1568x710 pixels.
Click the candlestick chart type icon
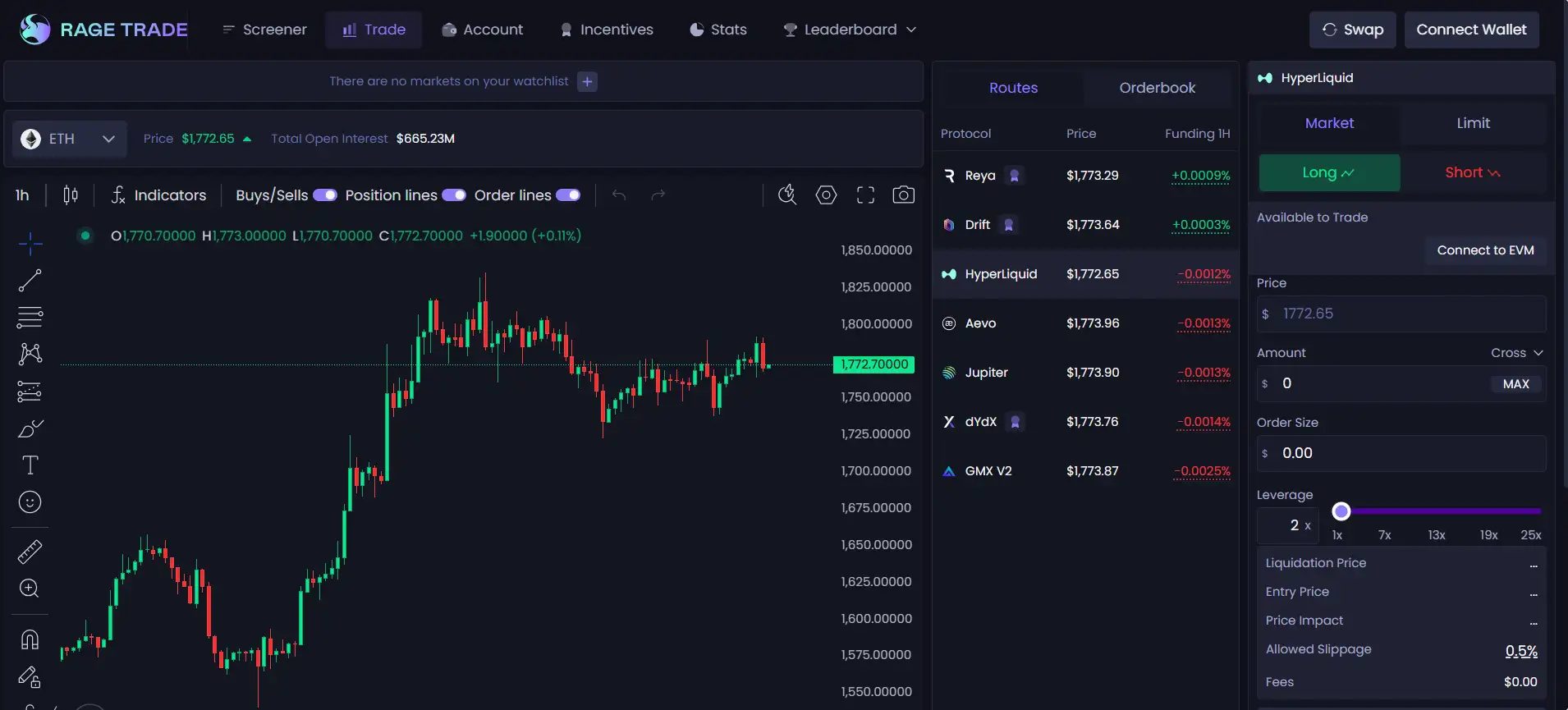tap(71, 195)
